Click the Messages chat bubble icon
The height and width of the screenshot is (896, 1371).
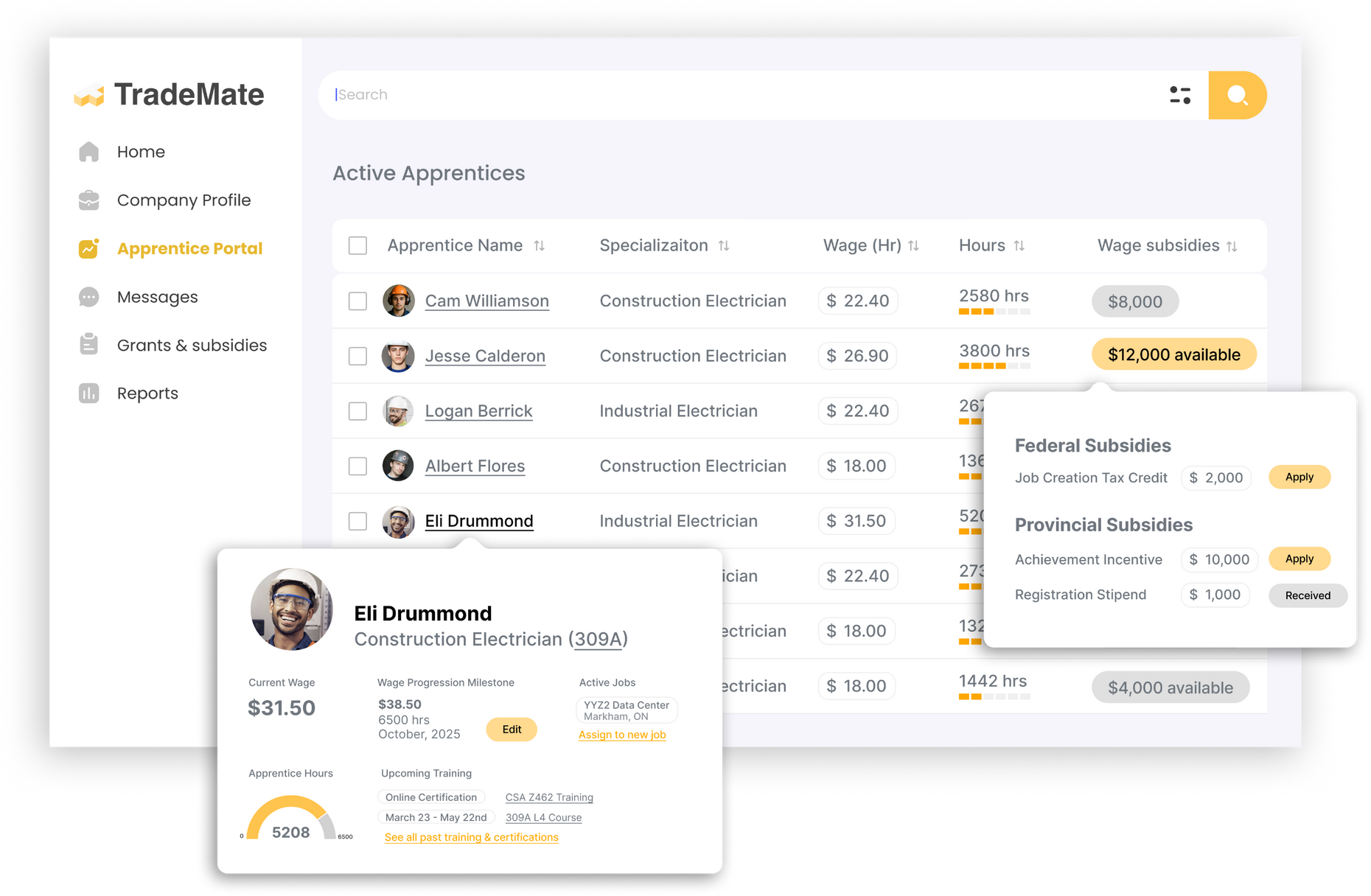88,297
